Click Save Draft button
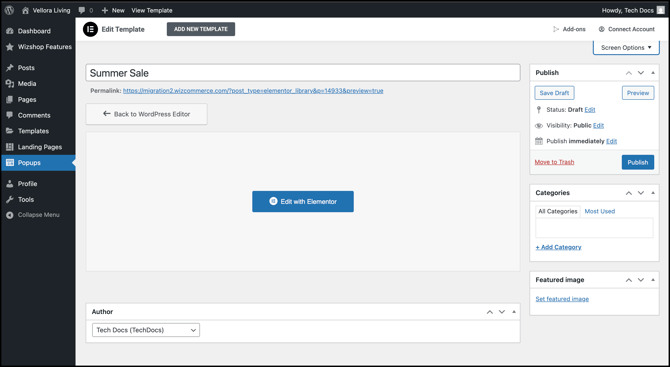This screenshot has height=367, width=670. pos(554,93)
